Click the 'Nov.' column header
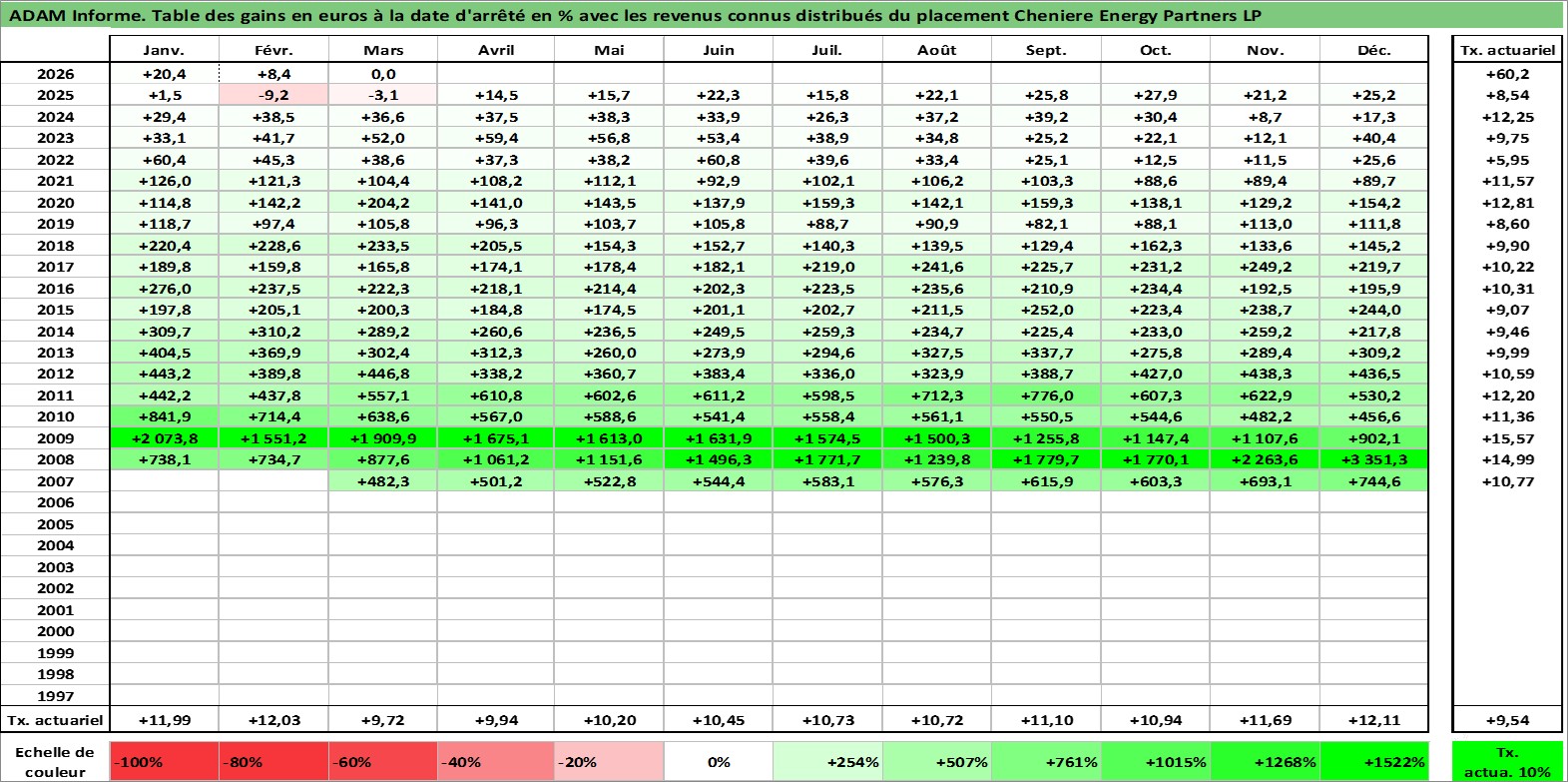Screen dimensions: 1568x782 (1265, 50)
